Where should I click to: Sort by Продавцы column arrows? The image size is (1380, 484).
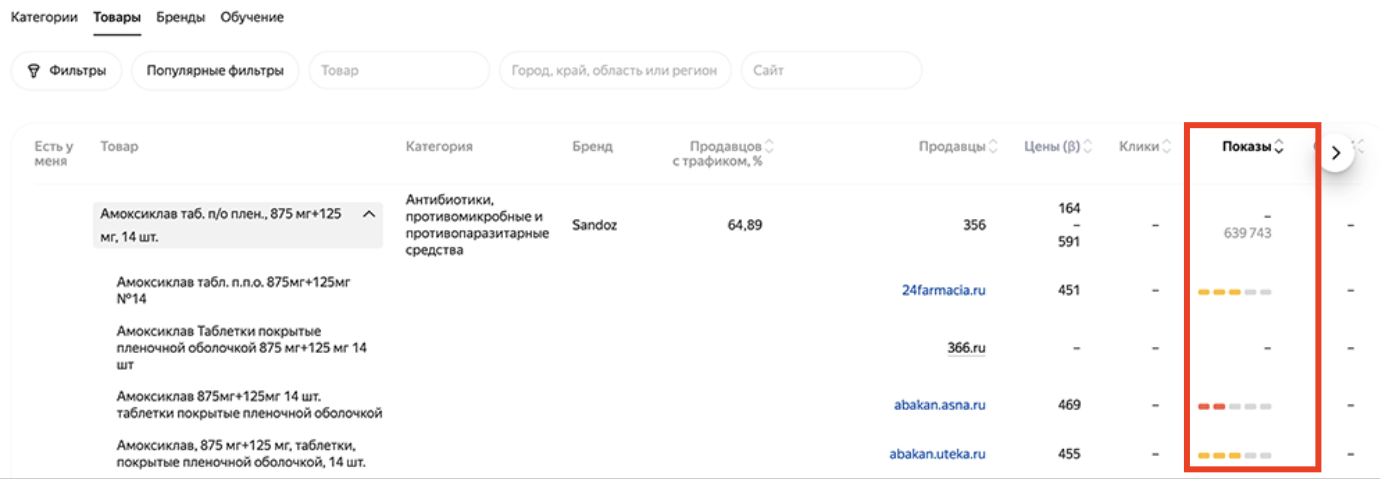pyautogui.click(x=993, y=147)
